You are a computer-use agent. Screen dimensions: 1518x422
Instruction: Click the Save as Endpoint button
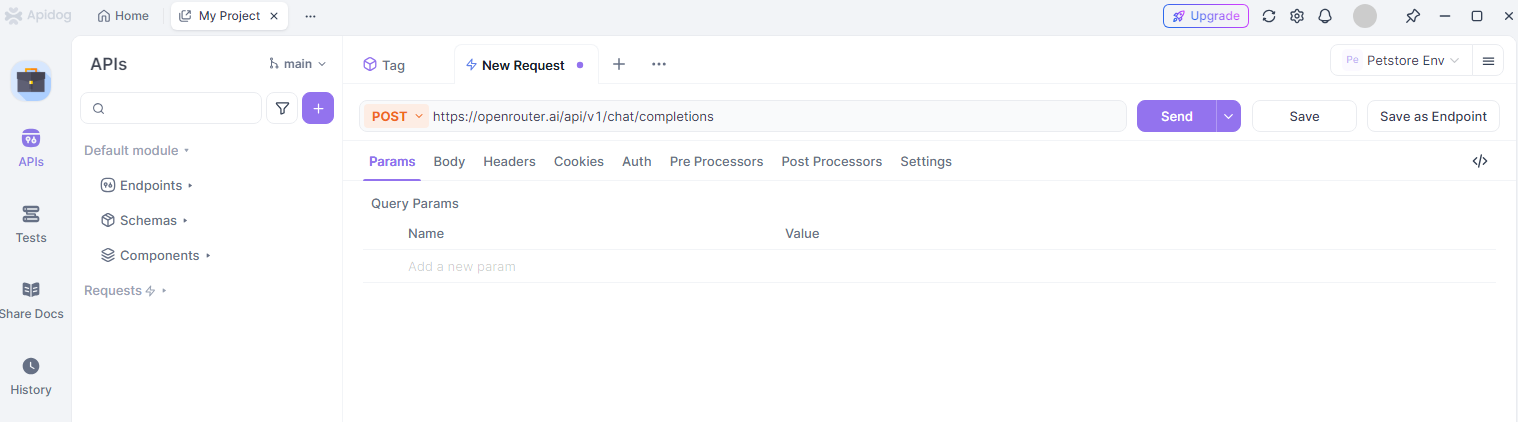[1433, 116]
